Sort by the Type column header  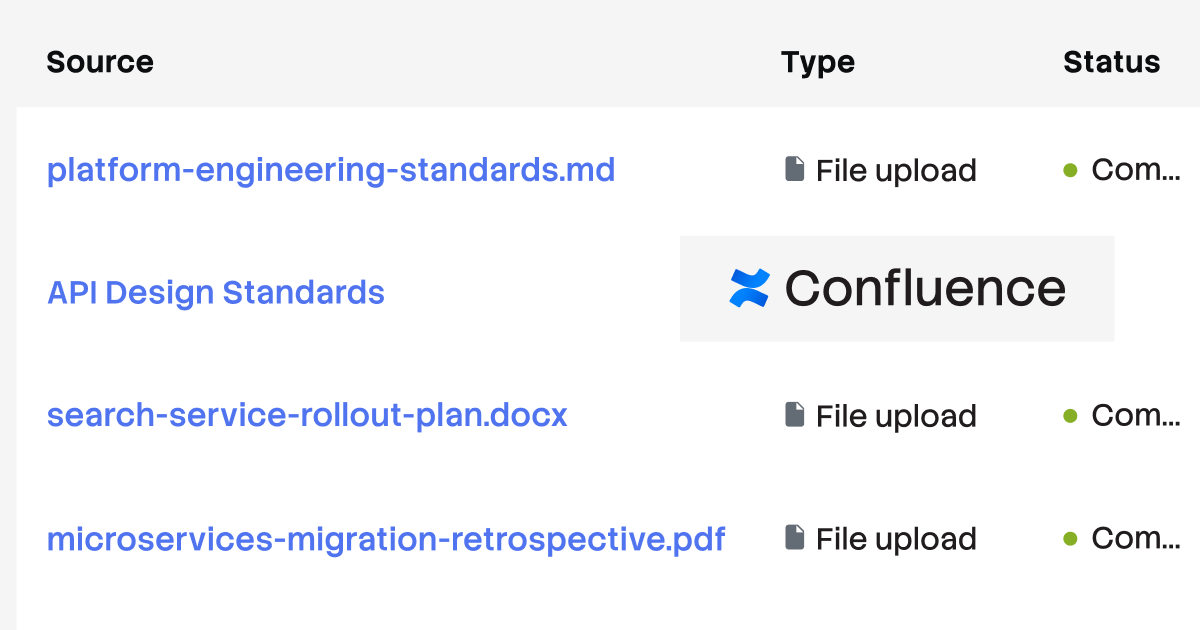(x=818, y=62)
